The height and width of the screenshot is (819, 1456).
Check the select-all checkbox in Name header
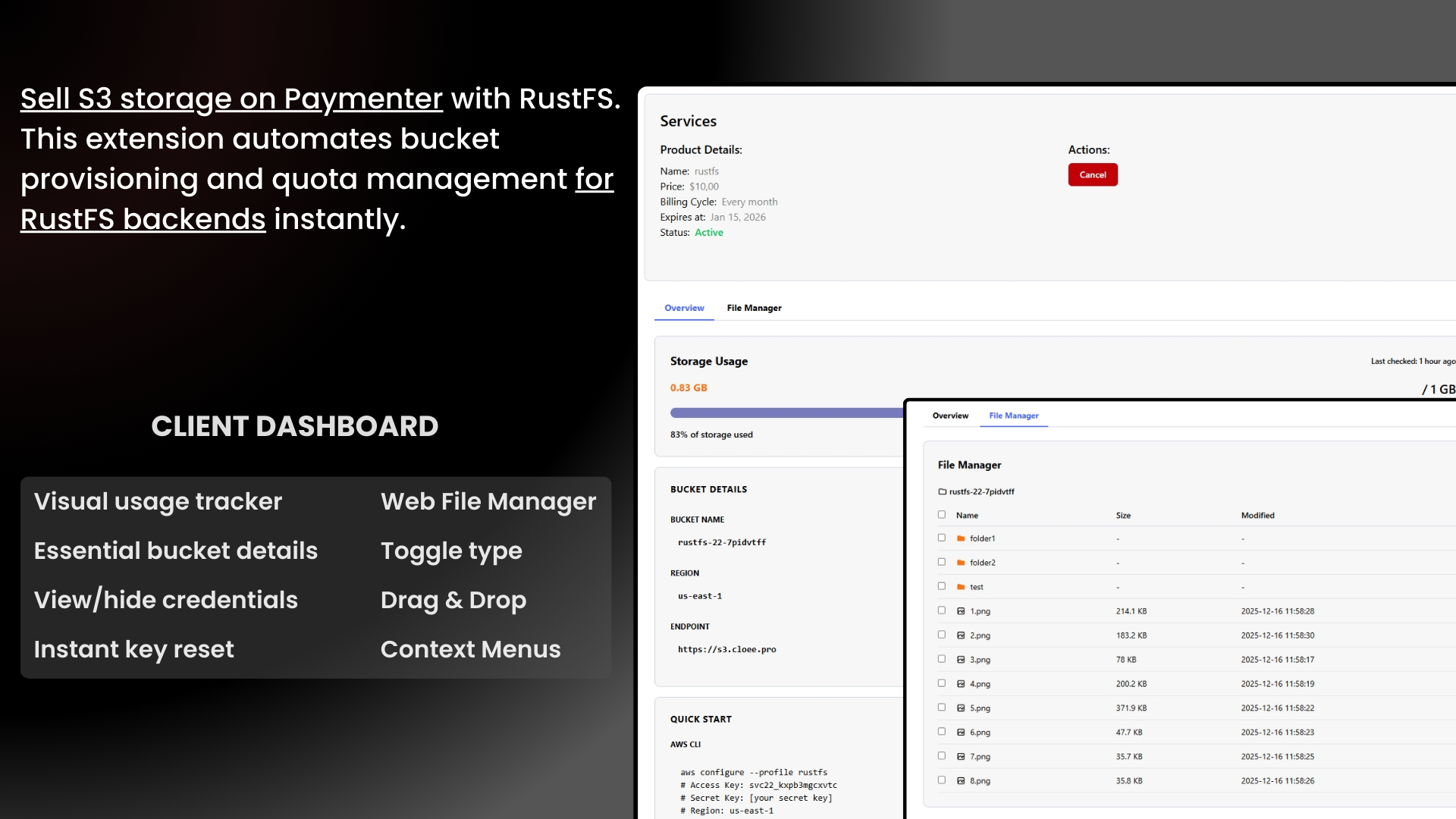pyautogui.click(x=942, y=515)
